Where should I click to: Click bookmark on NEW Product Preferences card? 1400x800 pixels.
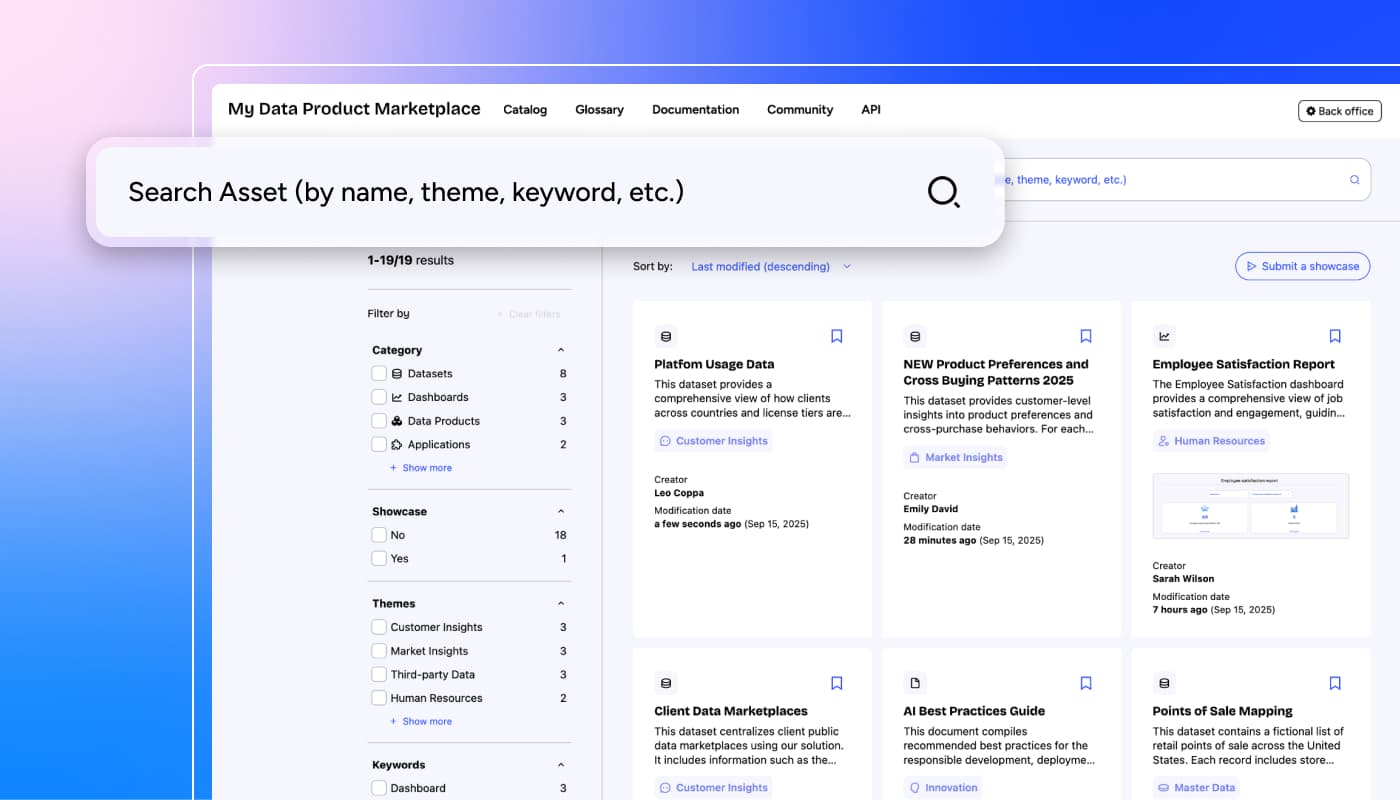click(x=1086, y=336)
